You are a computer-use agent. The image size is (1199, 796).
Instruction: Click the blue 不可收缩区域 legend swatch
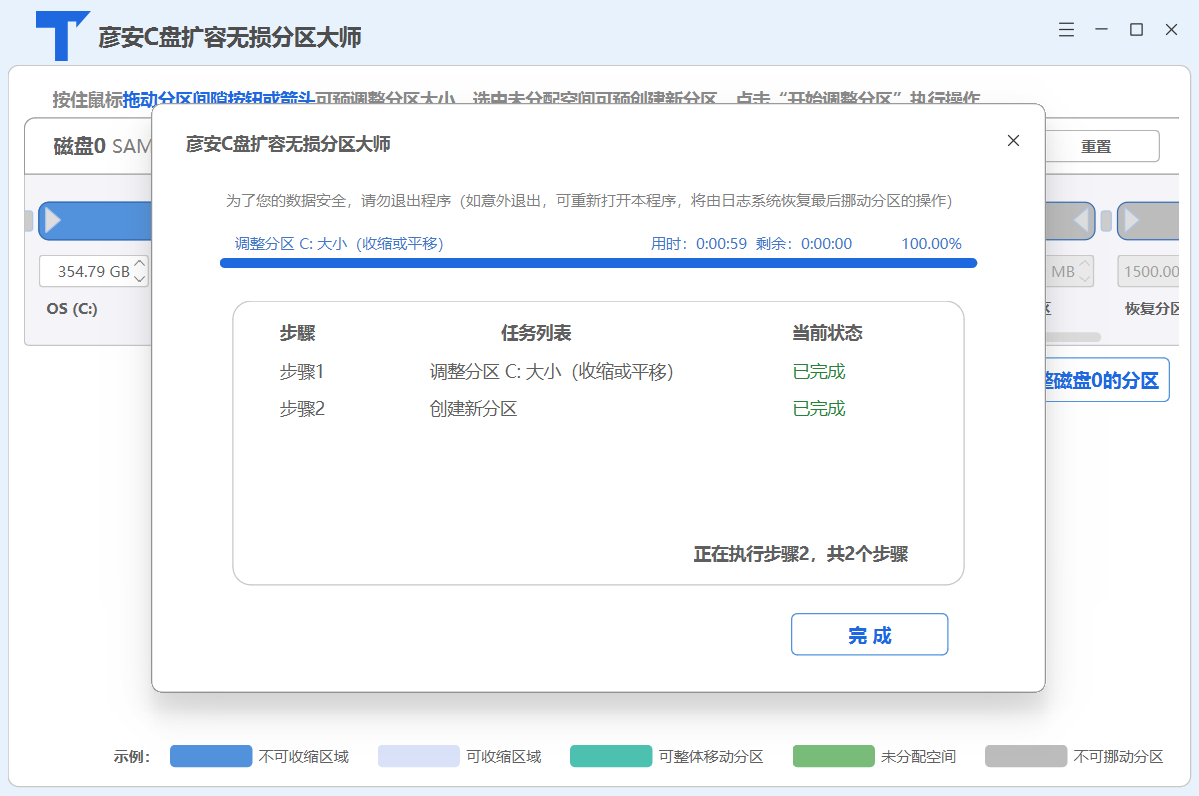(211, 756)
